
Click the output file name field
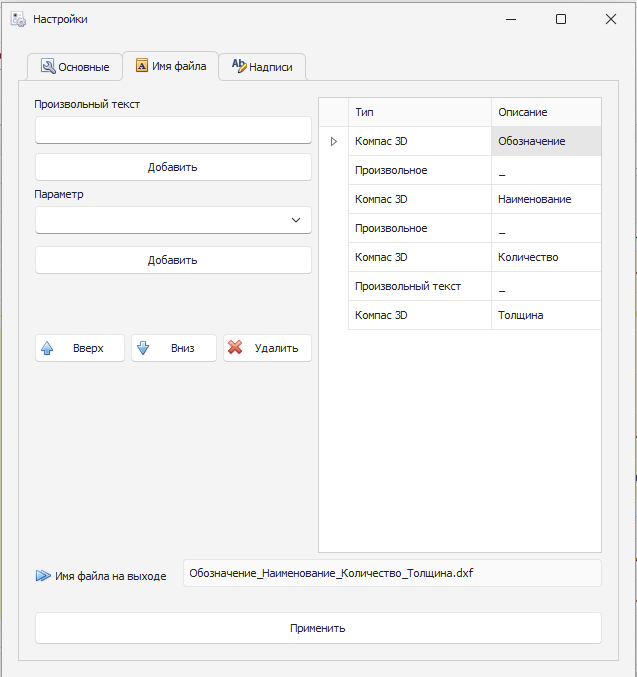[x=392, y=573]
